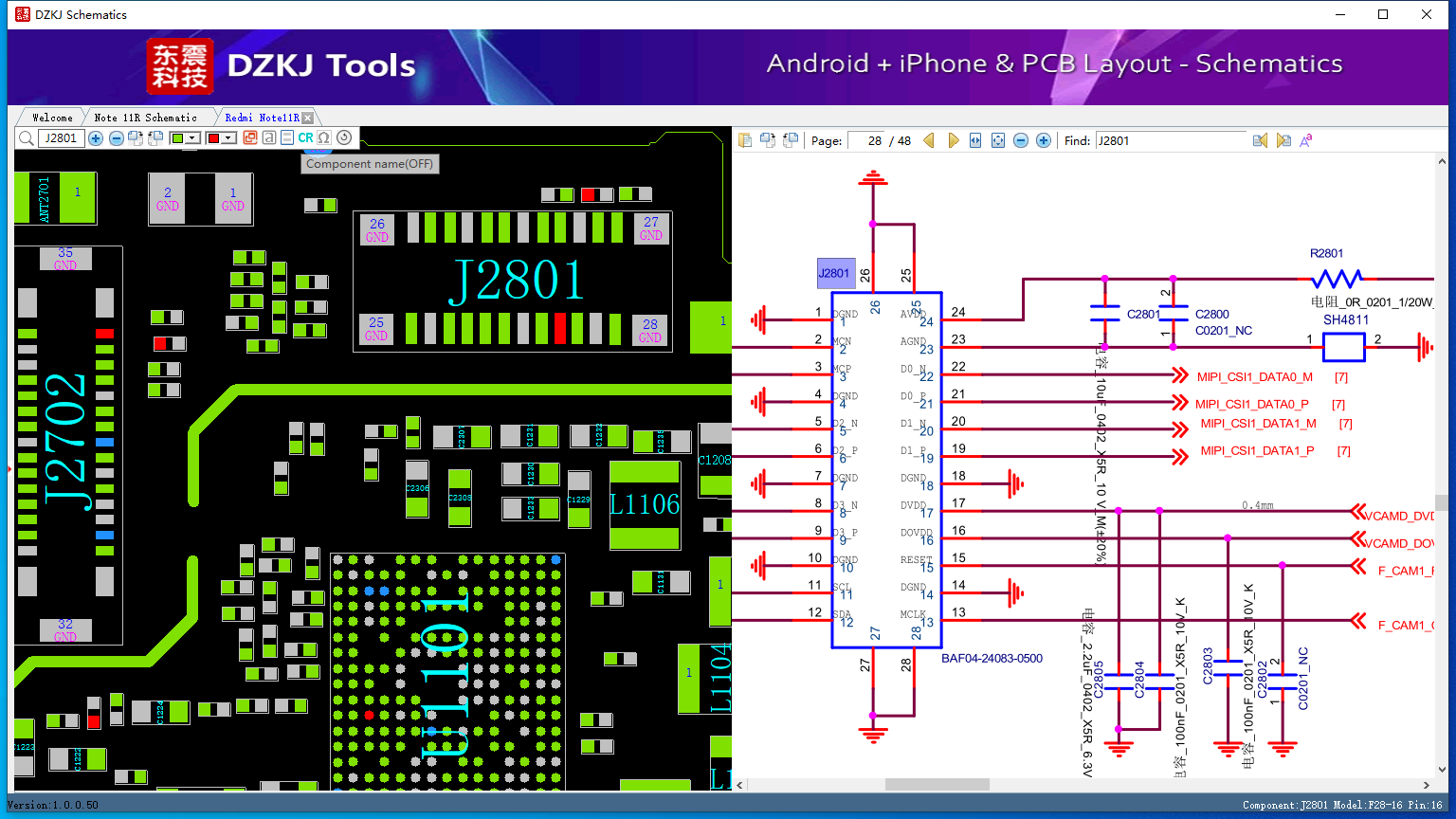Viewport: 1456px width, 819px height.
Task: Click the MIPI_CSI1_DATA0_M net label
Action: tap(1254, 377)
